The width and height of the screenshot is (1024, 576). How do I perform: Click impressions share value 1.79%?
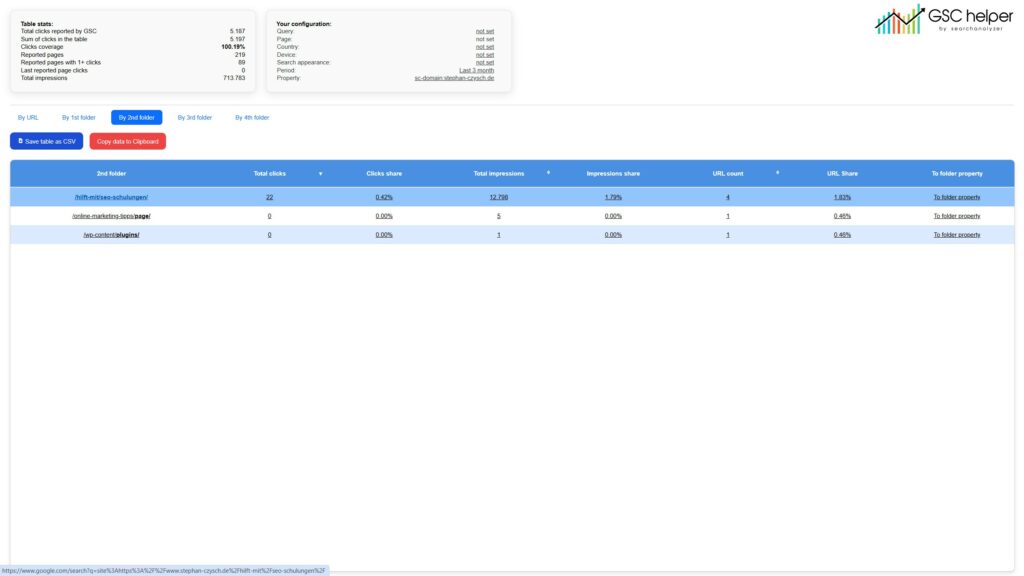(x=613, y=197)
